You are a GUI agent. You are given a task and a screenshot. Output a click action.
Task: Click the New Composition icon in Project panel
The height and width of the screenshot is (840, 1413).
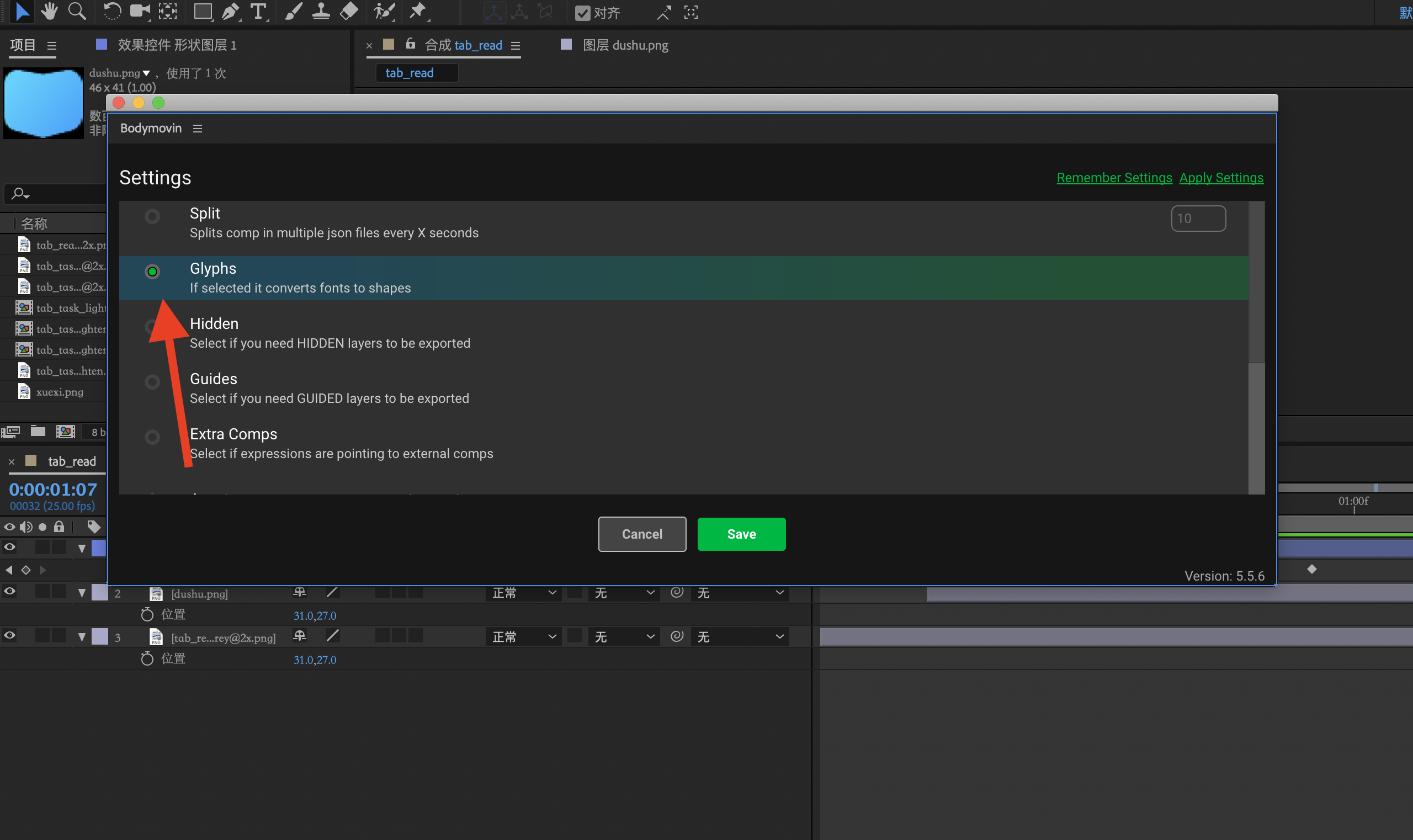pyautogui.click(x=66, y=432)
